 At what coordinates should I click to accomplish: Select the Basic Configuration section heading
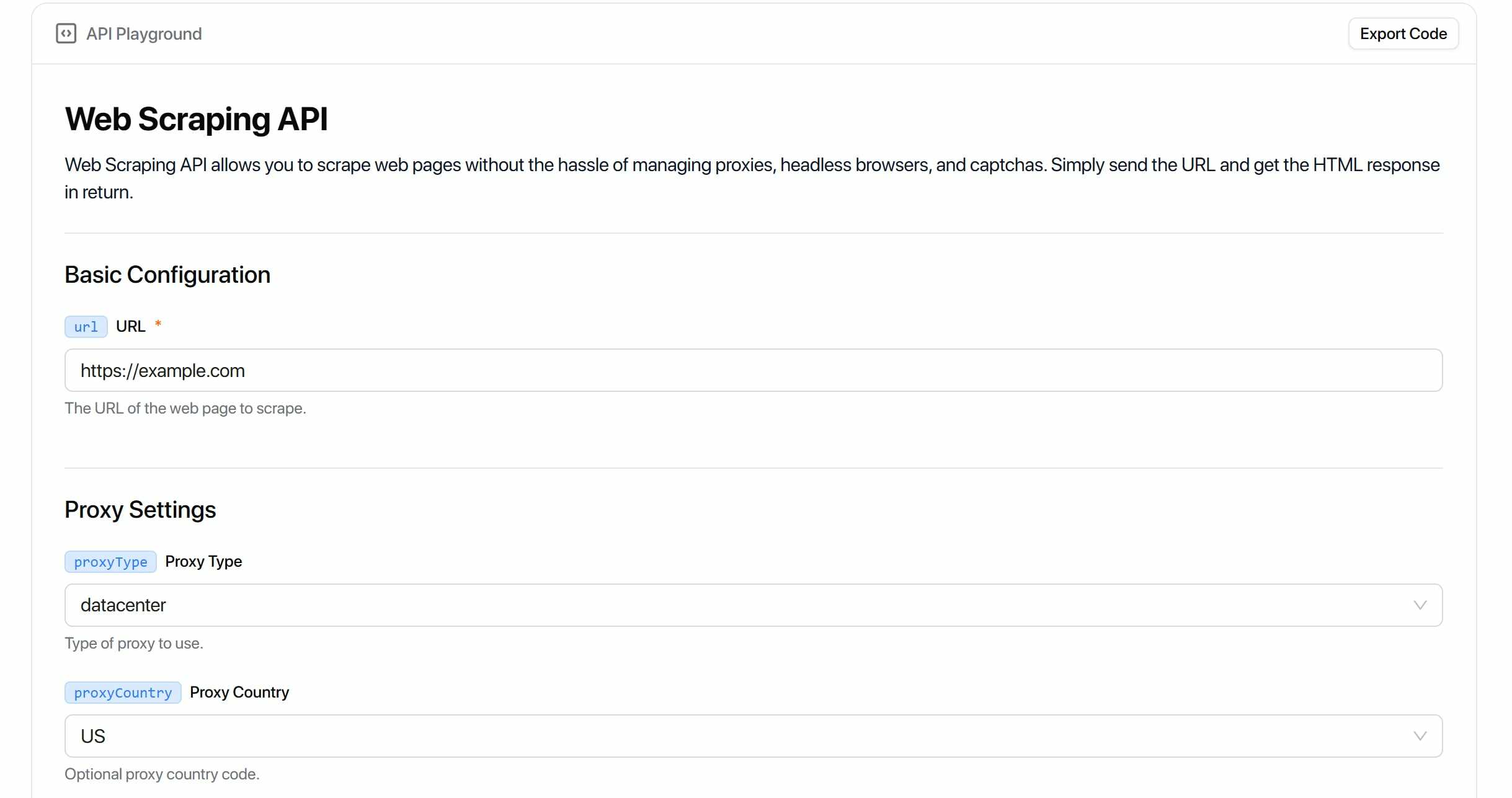coord(167,275)
